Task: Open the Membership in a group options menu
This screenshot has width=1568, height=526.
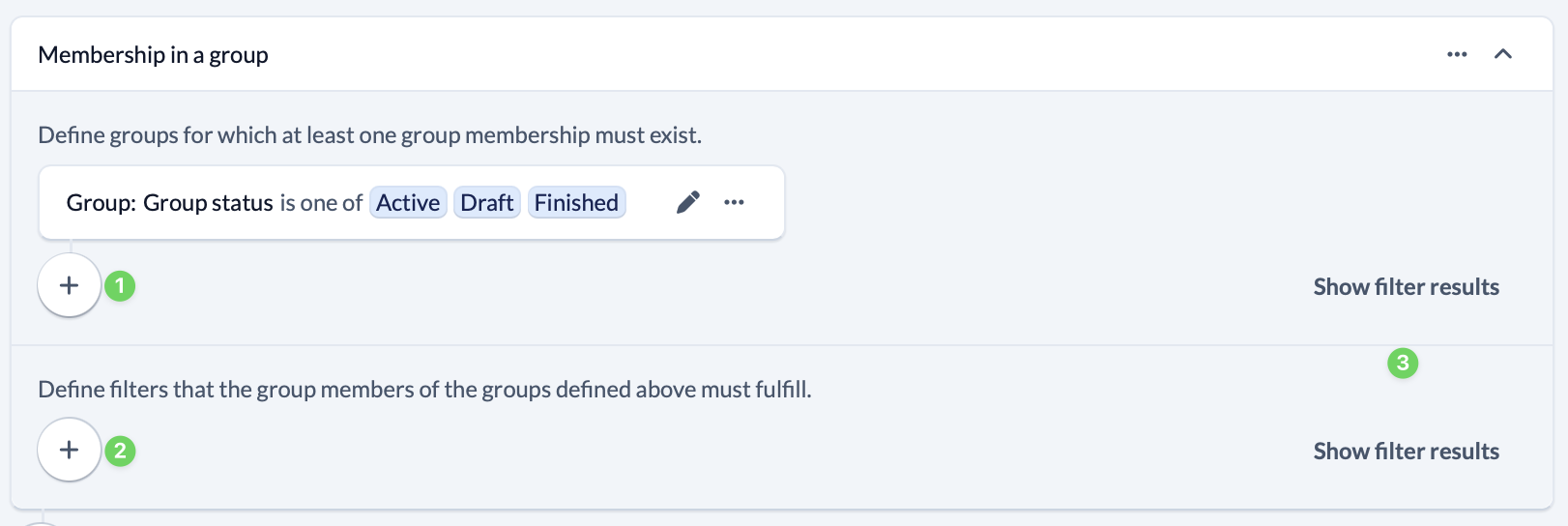Action: click(x=1457, y=54)
